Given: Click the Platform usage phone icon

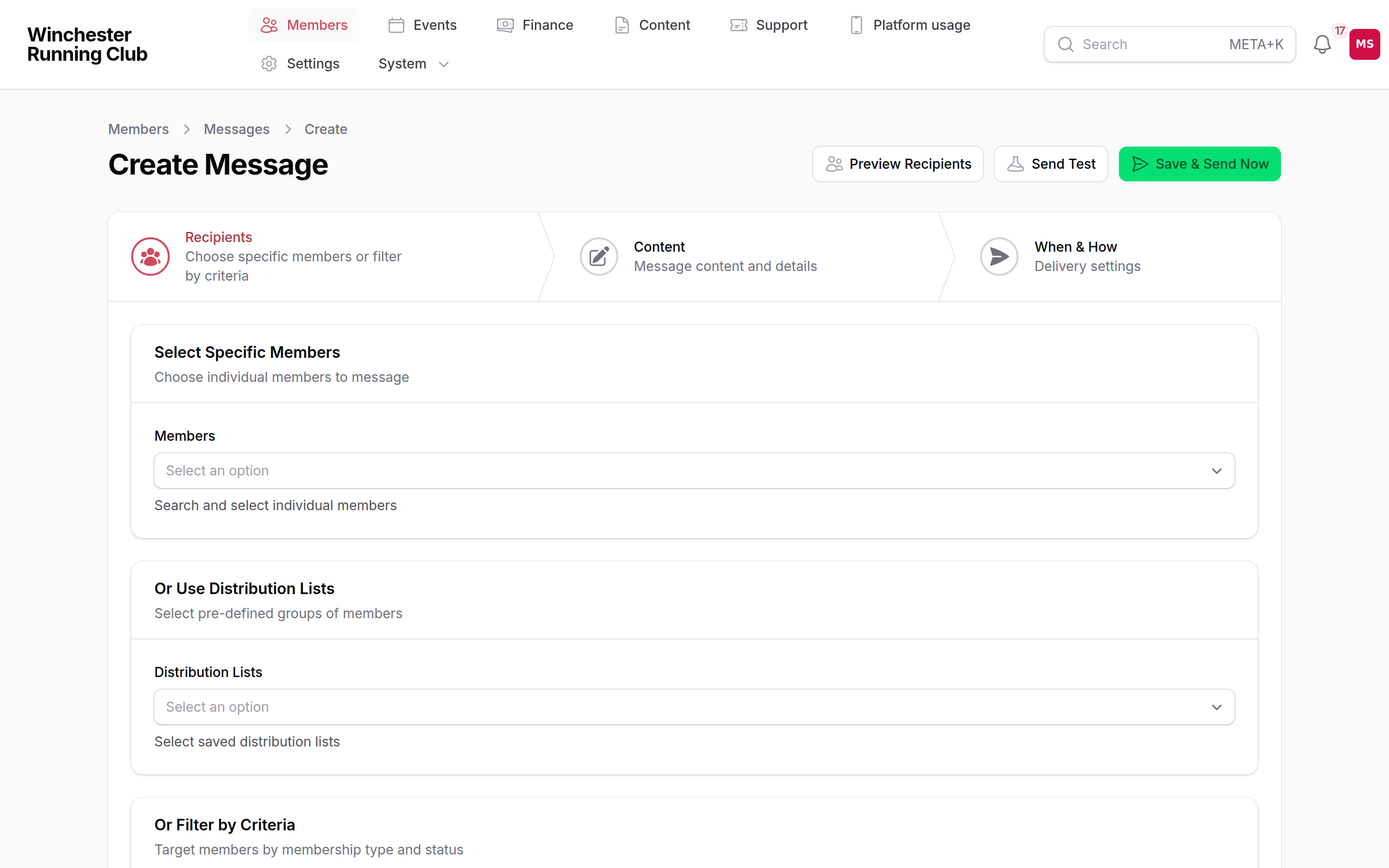Looking at the screenshot, I should (x=857, y=25).
